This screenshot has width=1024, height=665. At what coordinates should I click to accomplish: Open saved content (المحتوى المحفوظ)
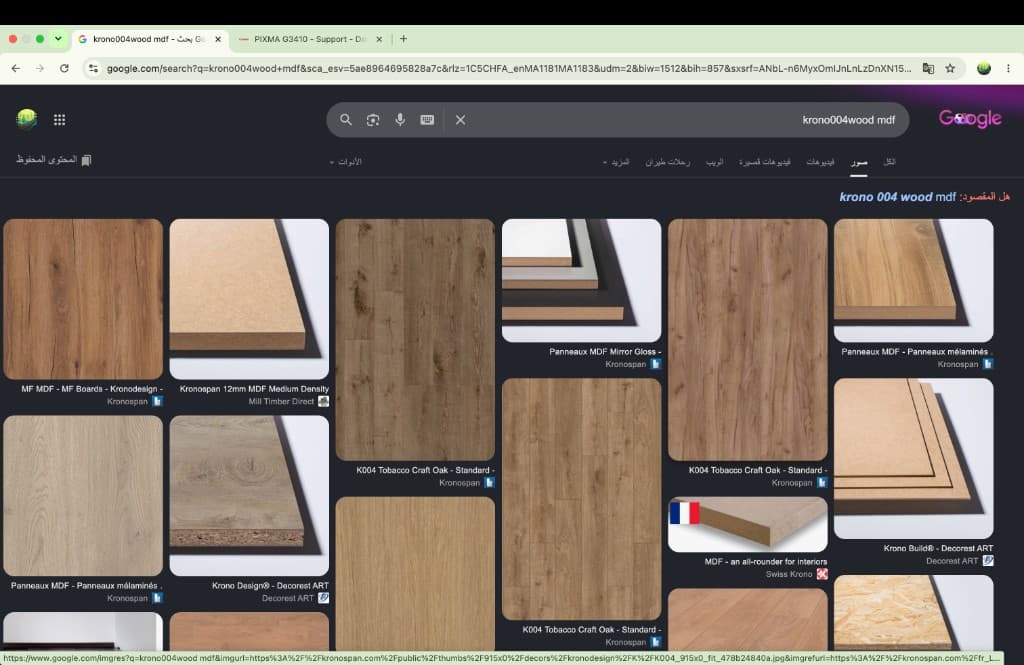tap(54, 160)
